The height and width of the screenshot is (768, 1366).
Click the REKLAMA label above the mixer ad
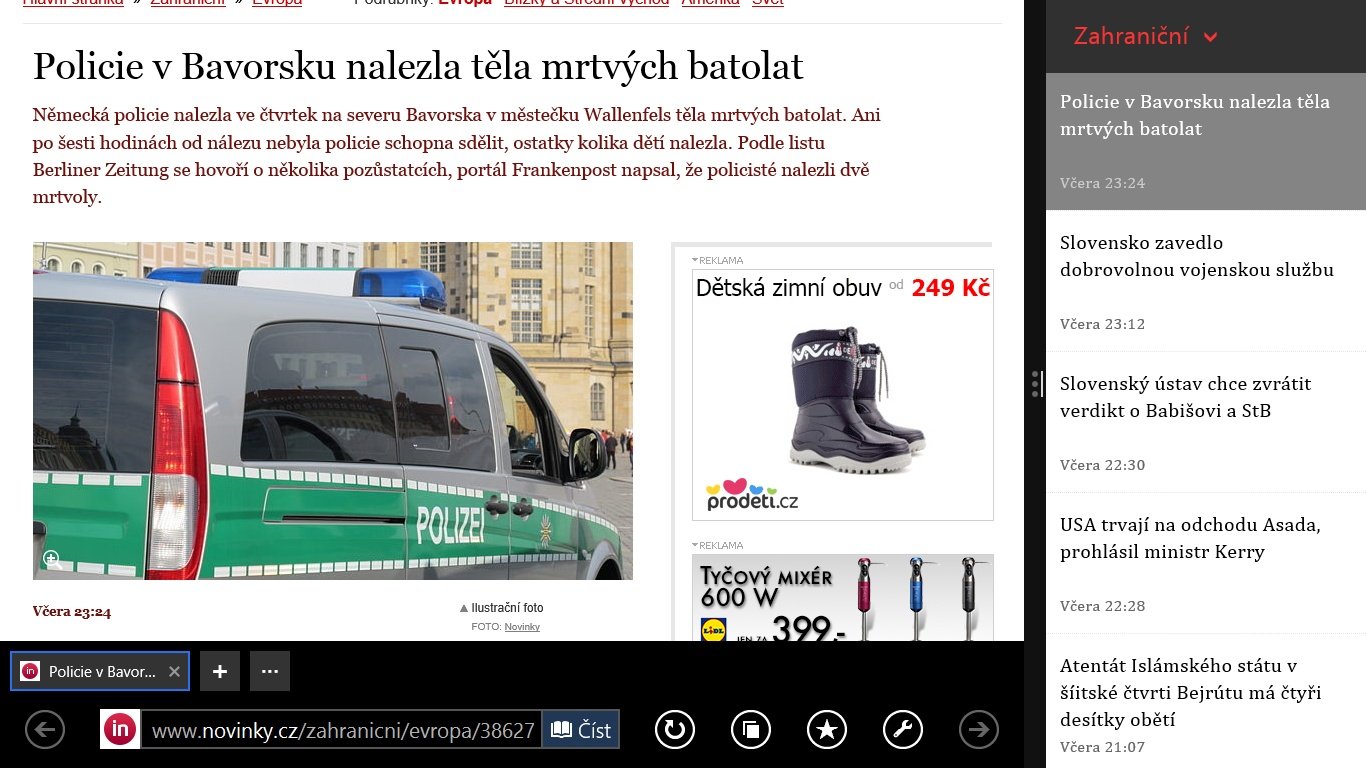718,546
